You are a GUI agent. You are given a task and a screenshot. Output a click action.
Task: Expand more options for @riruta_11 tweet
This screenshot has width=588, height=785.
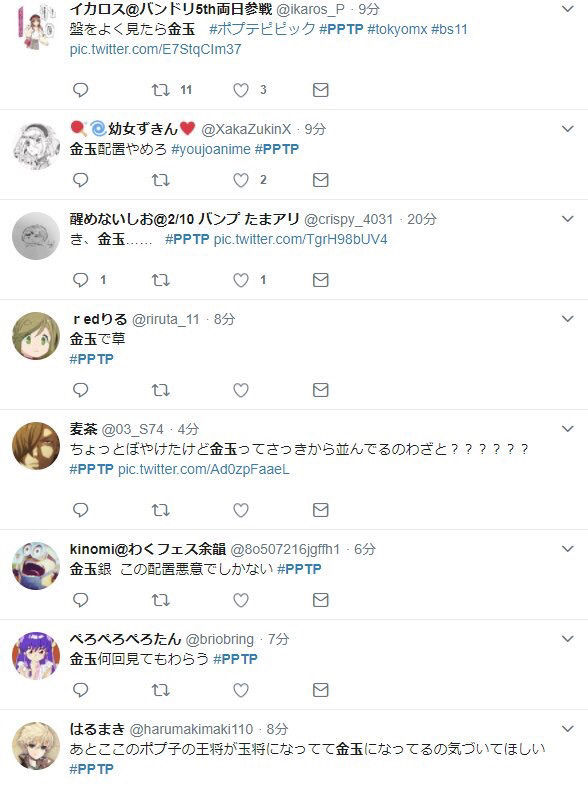coord(567,319)
